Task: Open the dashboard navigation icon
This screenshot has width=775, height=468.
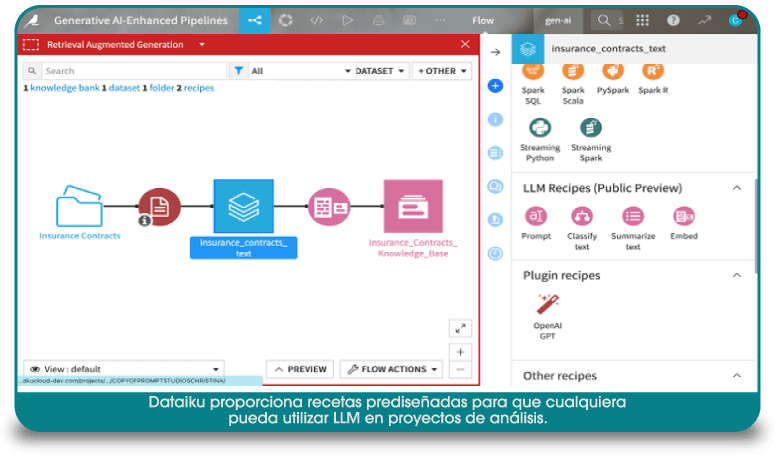Action: (409, 20)
